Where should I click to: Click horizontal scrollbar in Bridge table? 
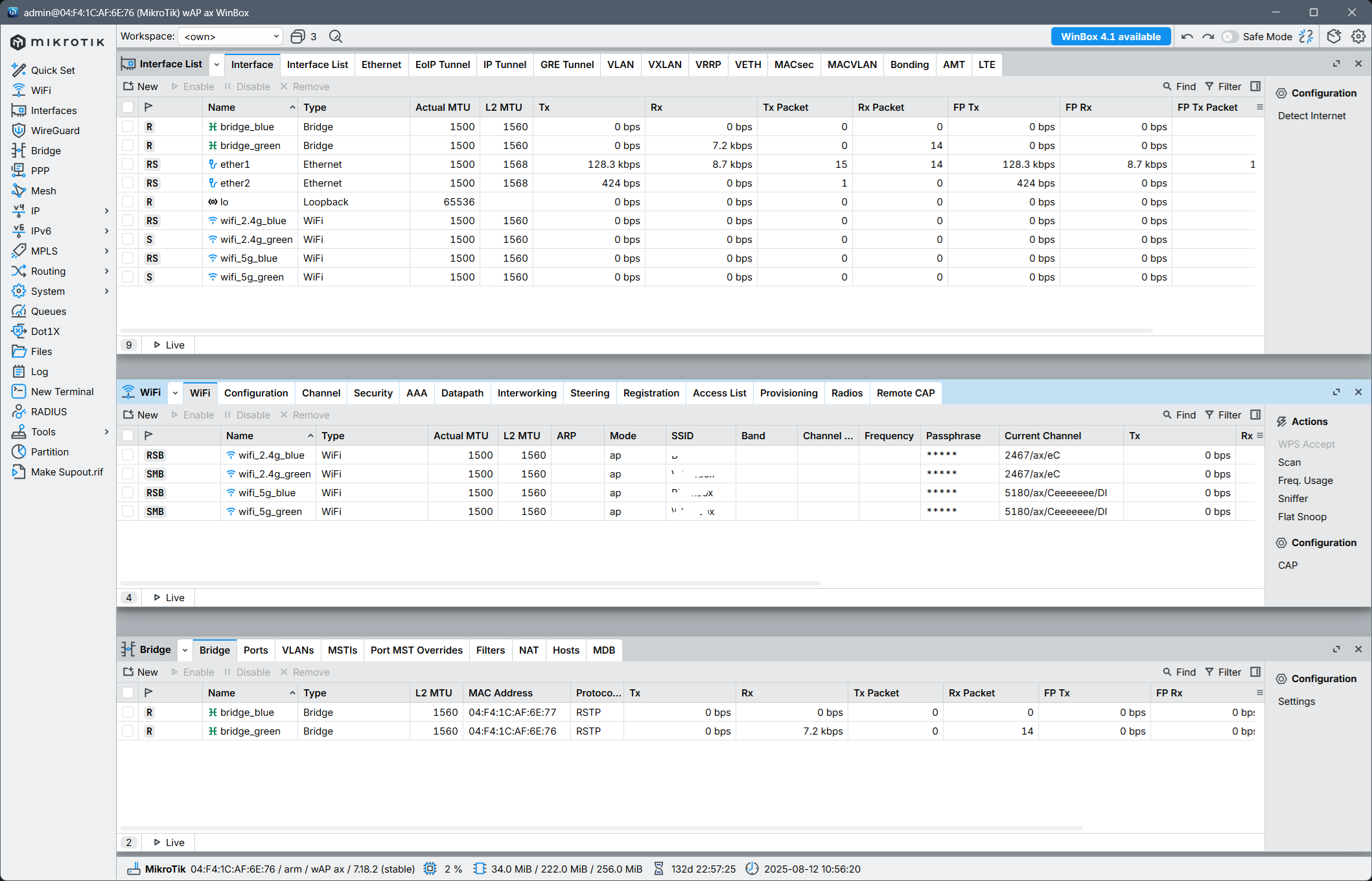coord(601,828)
